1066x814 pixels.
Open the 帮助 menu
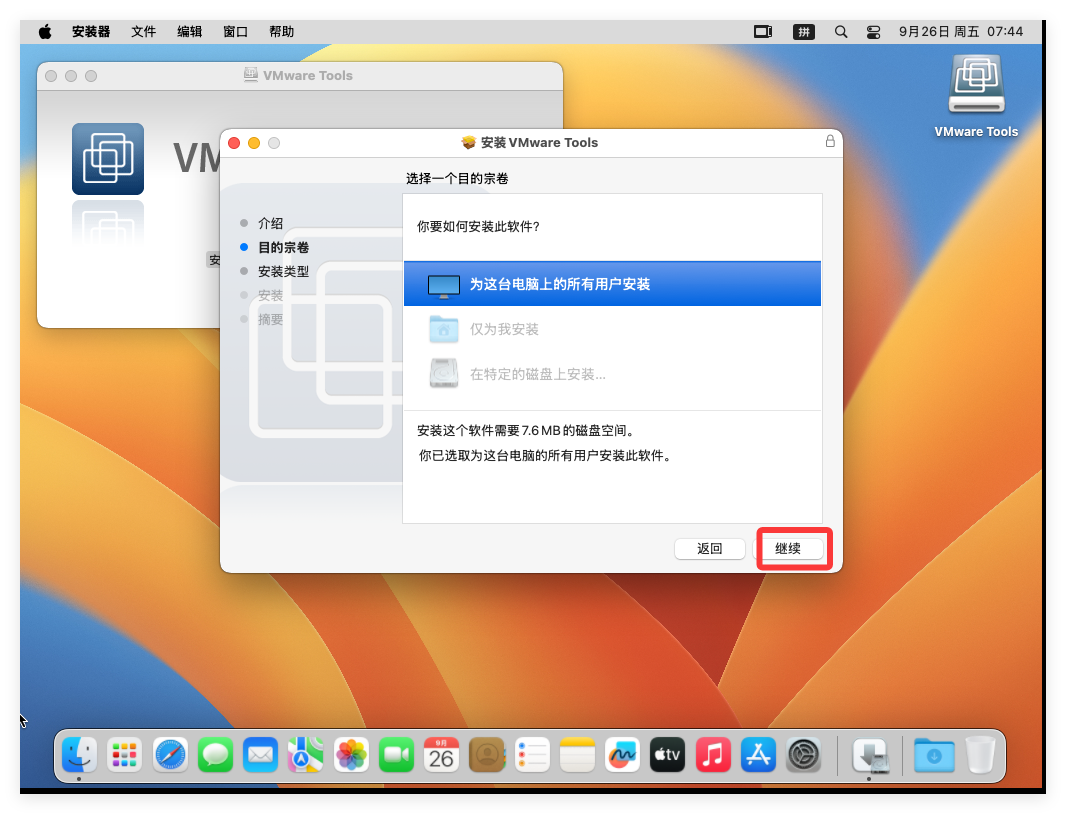tap(281, 31)
